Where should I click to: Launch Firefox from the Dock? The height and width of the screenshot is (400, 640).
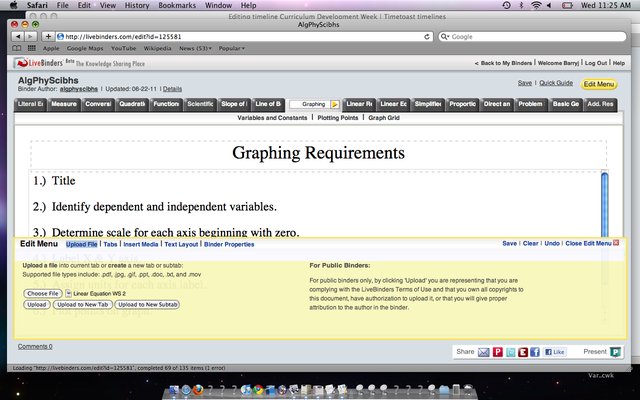click(198, 389)
